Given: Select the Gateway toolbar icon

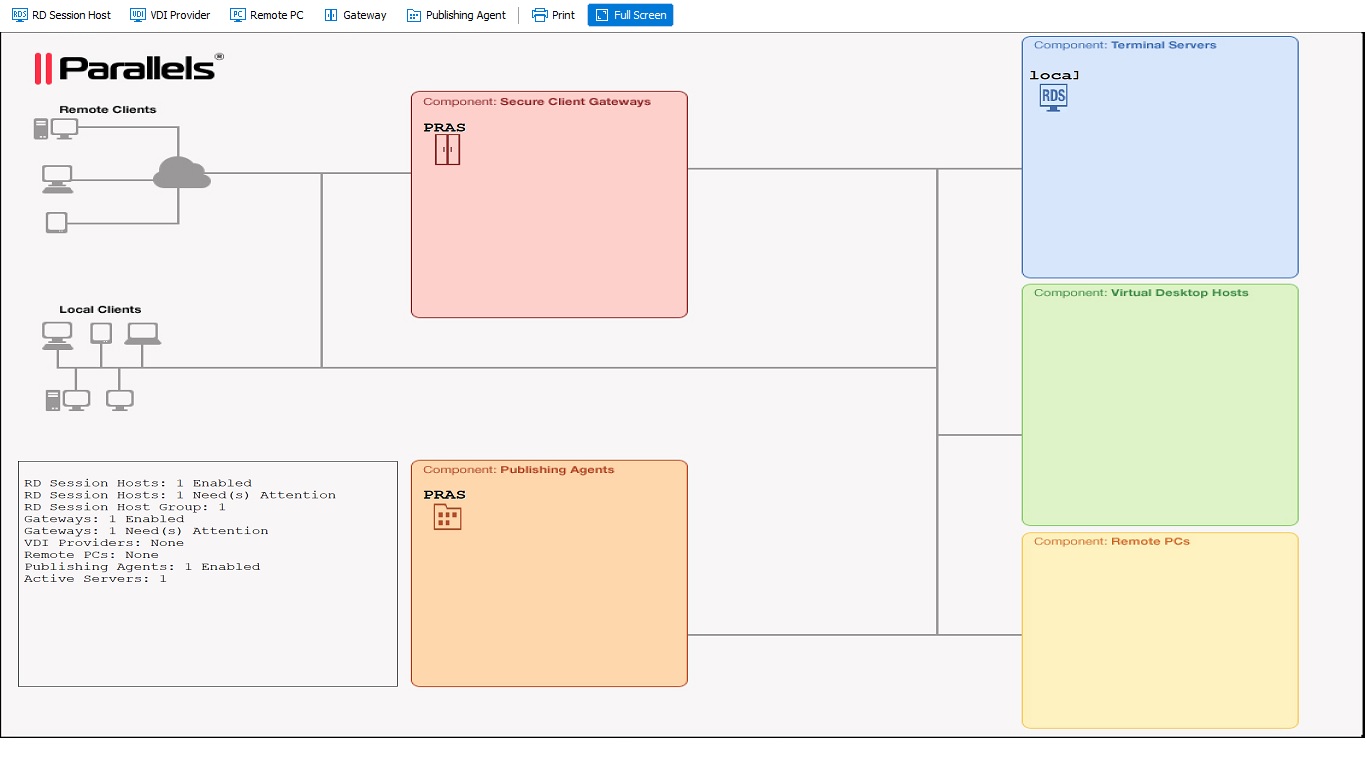Looking at the screenshot, I should [x=355, y=15].
